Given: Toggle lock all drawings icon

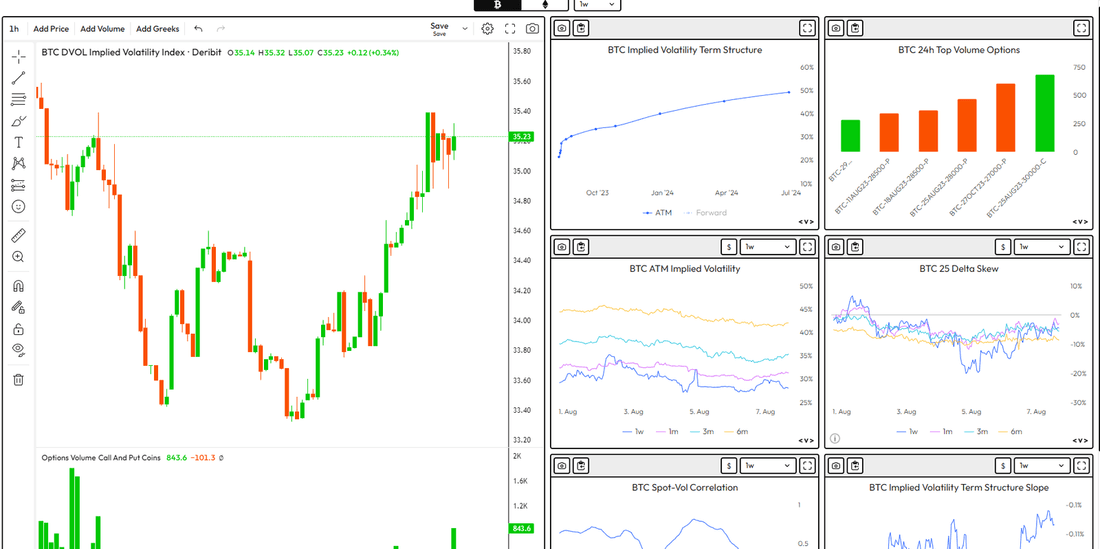Looking at the screenshot, I should (x=19, y=328).
